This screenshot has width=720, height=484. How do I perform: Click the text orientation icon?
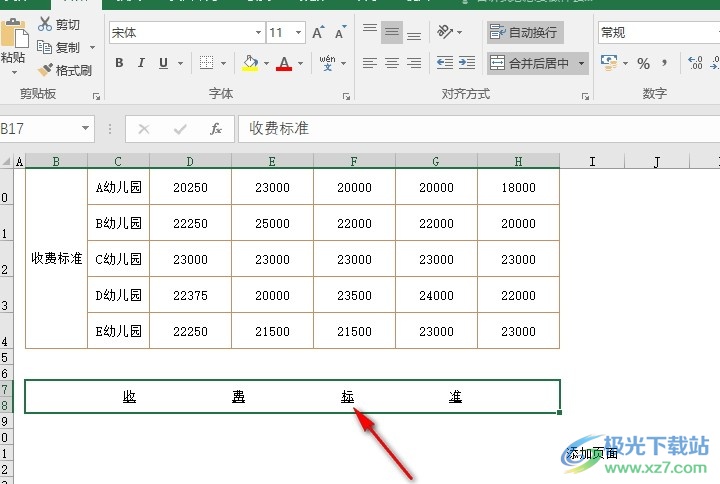[x=444, y=32]
